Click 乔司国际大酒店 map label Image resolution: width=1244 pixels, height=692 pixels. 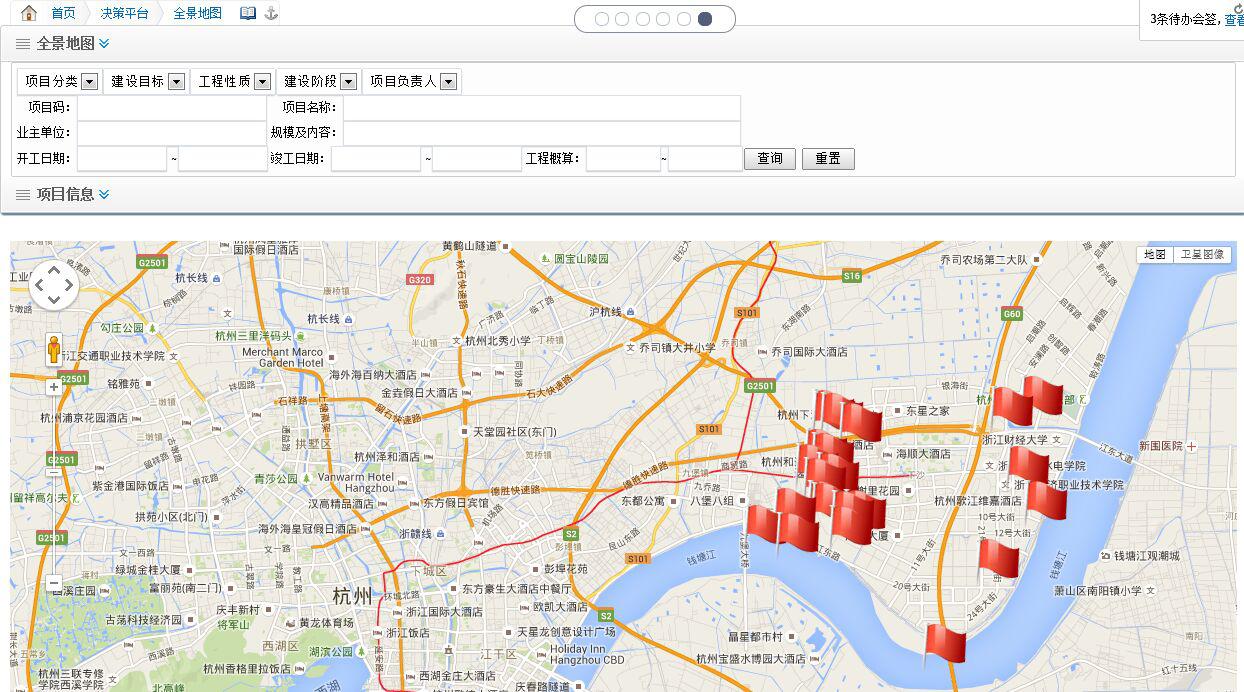point(809,352)
